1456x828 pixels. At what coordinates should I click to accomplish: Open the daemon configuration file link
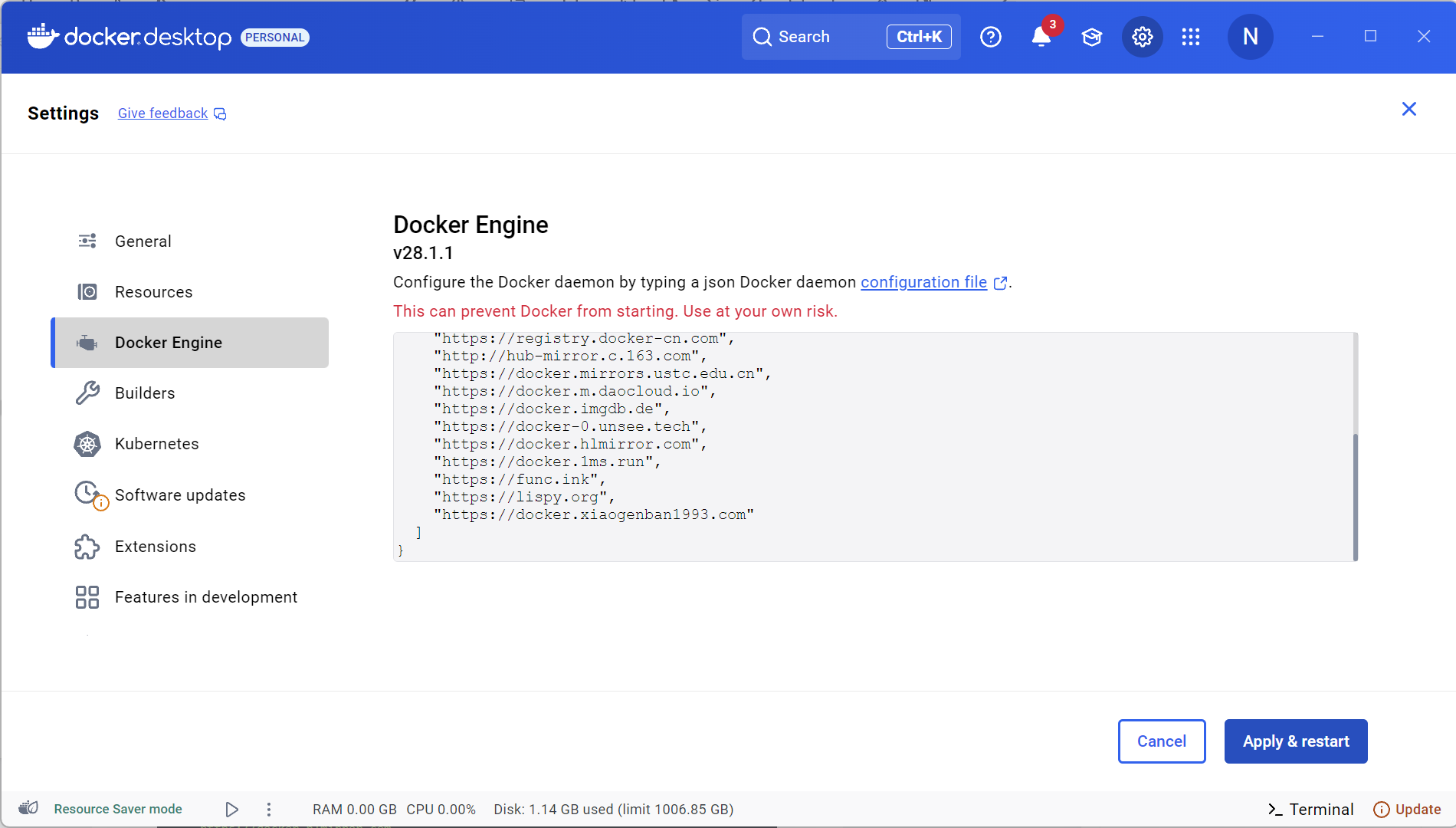[923, 282]
